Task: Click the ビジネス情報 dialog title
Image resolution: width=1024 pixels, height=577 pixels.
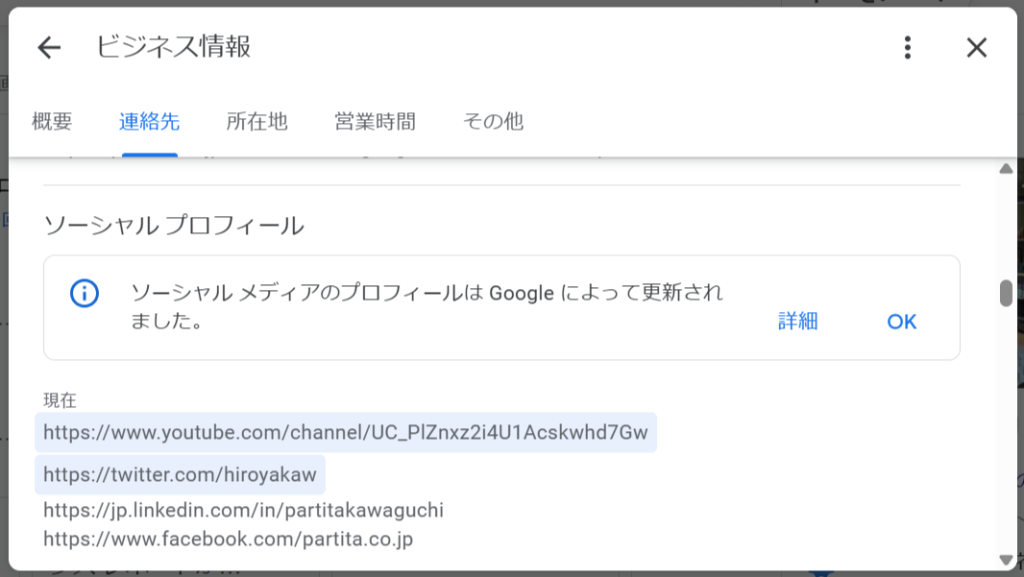Action: (x=174, y=47)
